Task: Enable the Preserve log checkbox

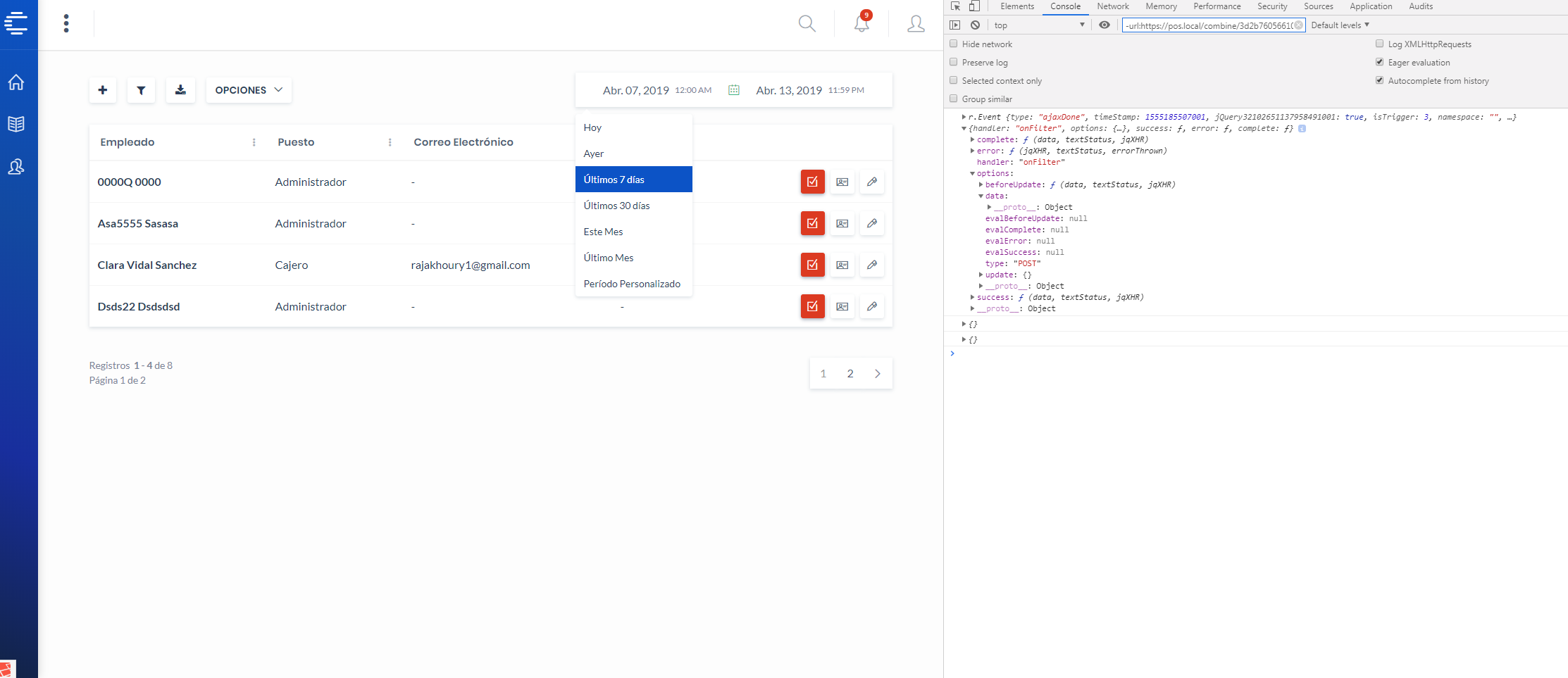Action: click(x=954, y=62)
